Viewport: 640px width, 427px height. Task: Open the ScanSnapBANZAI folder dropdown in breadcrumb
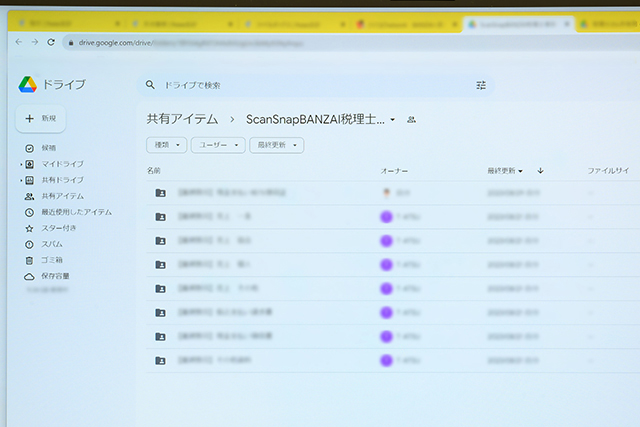pos(392,120)
